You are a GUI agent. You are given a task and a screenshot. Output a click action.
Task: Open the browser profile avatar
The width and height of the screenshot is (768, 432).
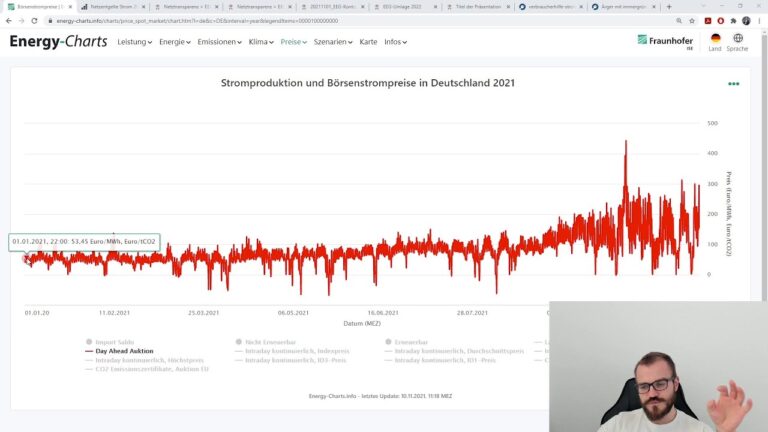[746, 21]
